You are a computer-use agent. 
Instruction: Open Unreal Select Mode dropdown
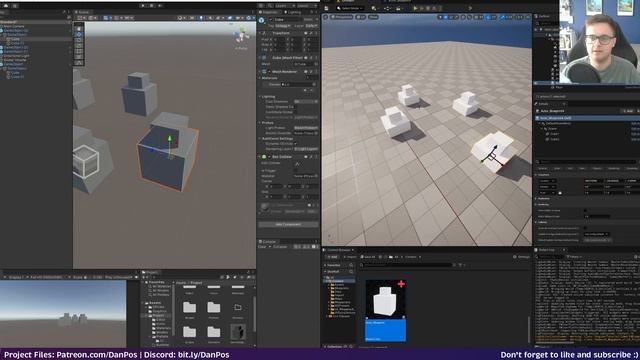[x=350, y=8]
